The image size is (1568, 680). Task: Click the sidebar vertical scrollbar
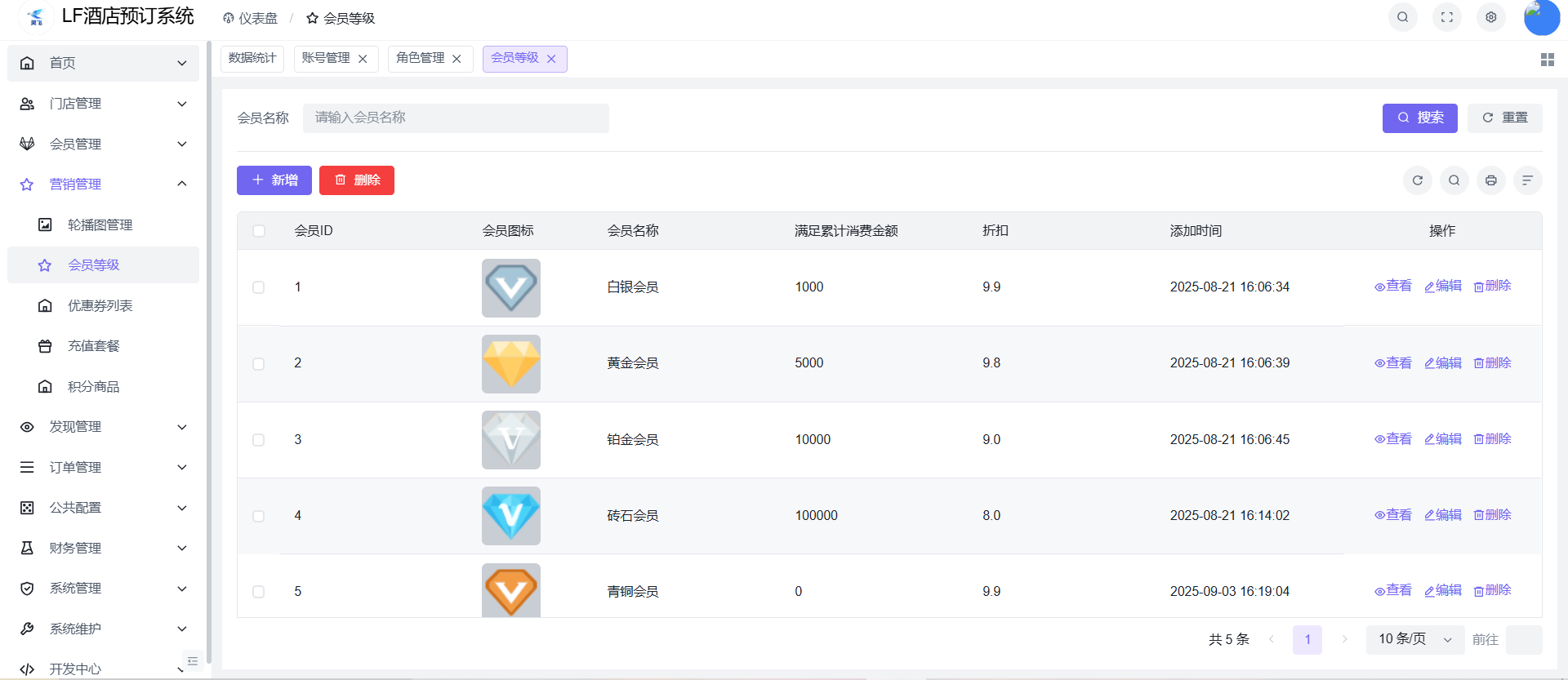click(x=209, y=351)
